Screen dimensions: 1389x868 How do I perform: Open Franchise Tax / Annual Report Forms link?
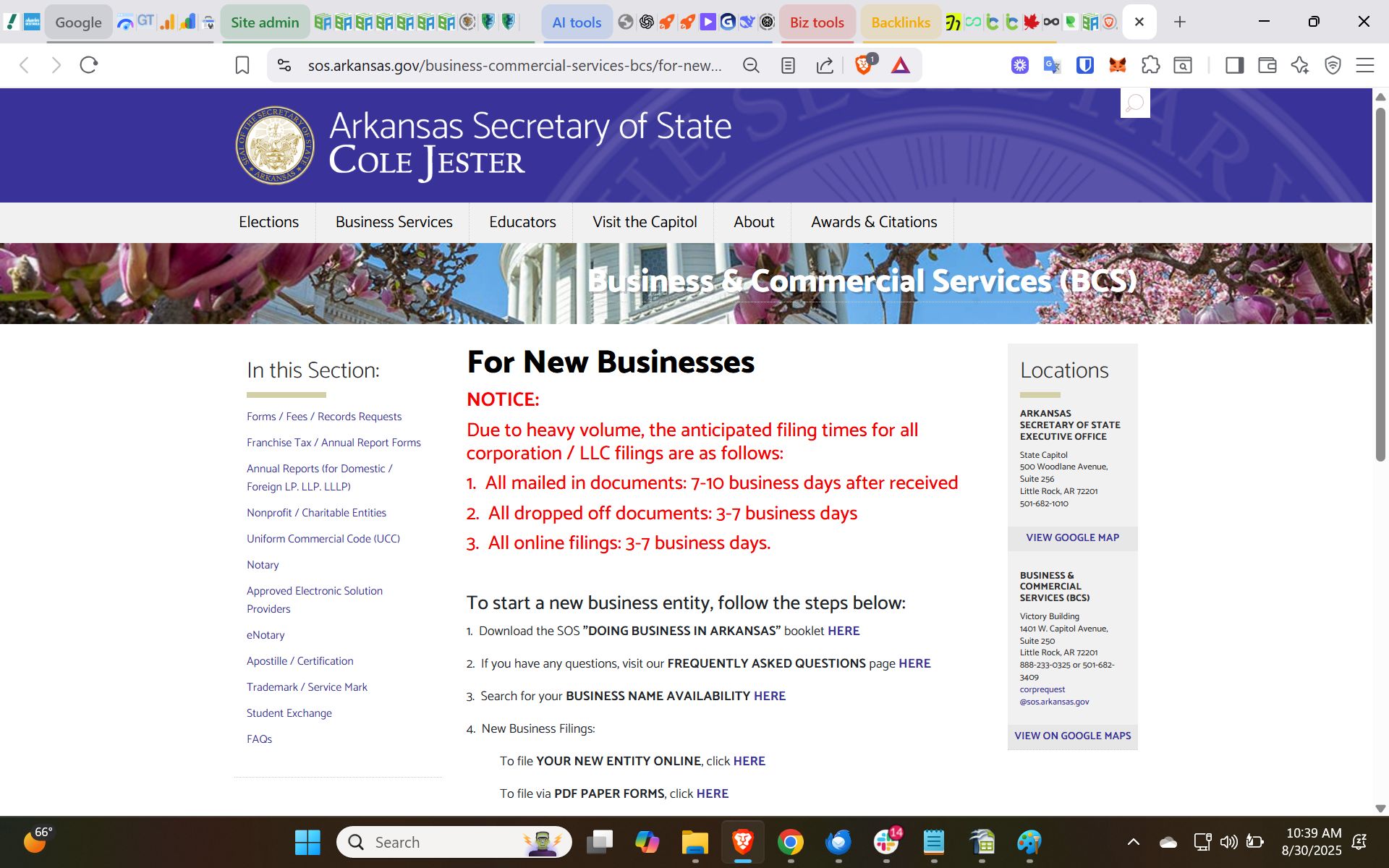(x=334, y=442)
